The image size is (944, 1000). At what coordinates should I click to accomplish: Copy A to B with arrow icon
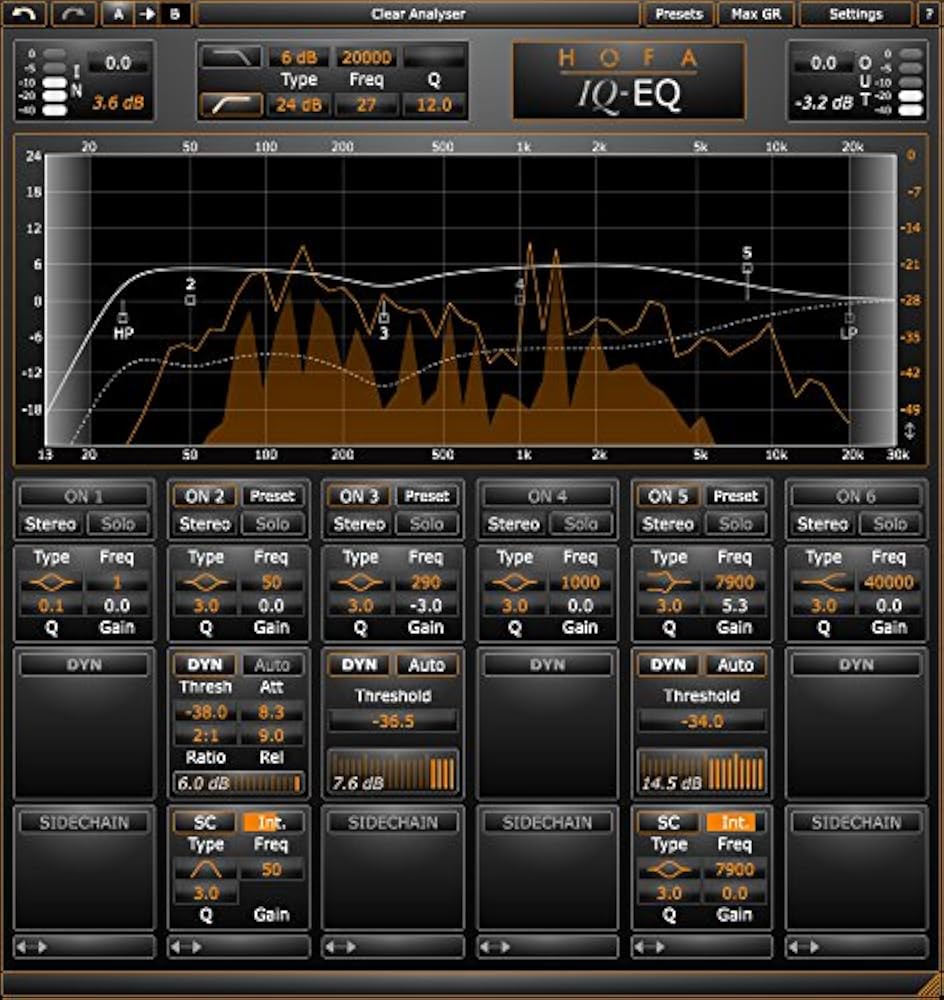pyautogui.click(x=147, y=14)
